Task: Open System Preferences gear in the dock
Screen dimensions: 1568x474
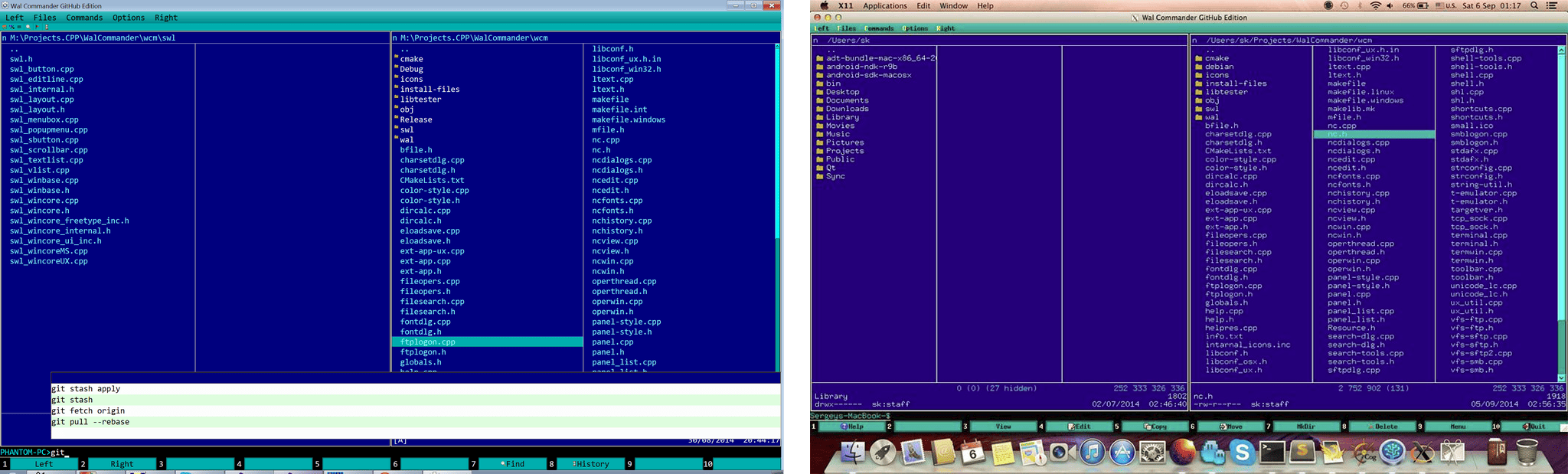Action: [1152, 453]
